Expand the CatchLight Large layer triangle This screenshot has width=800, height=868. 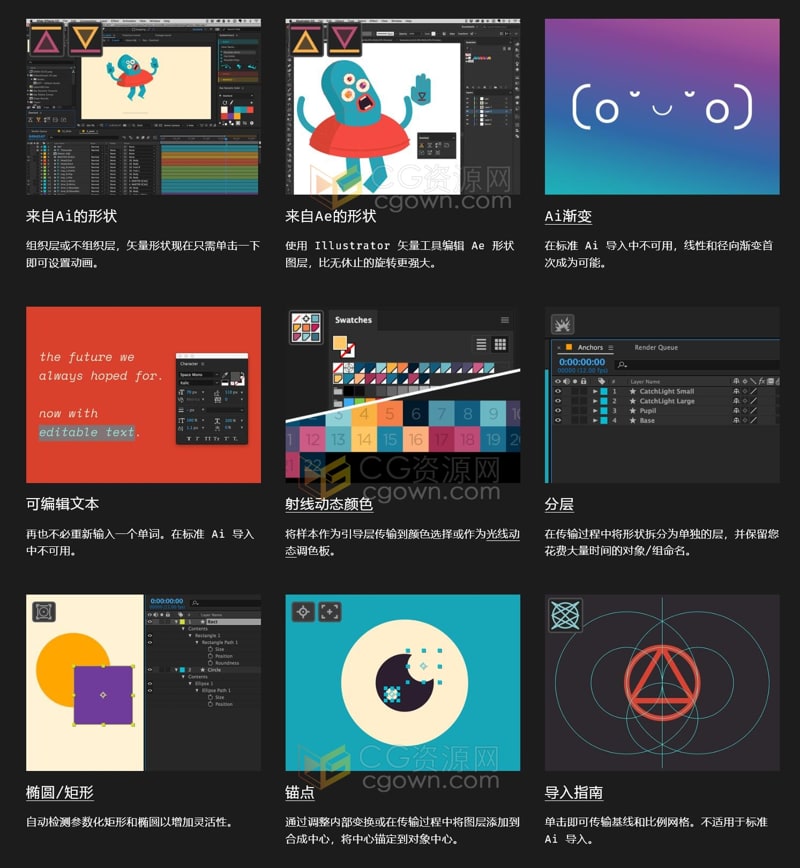tap(595, 401)
